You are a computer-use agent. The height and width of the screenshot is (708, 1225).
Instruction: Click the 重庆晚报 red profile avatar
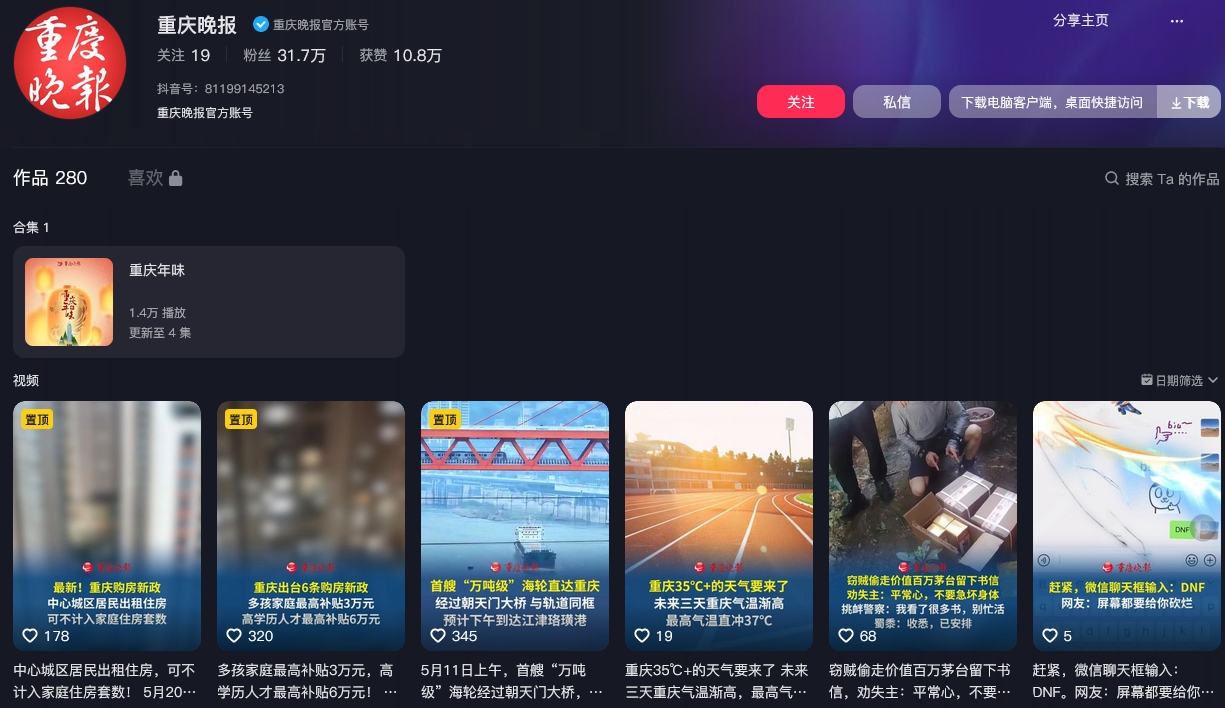(x=70, y=62)
